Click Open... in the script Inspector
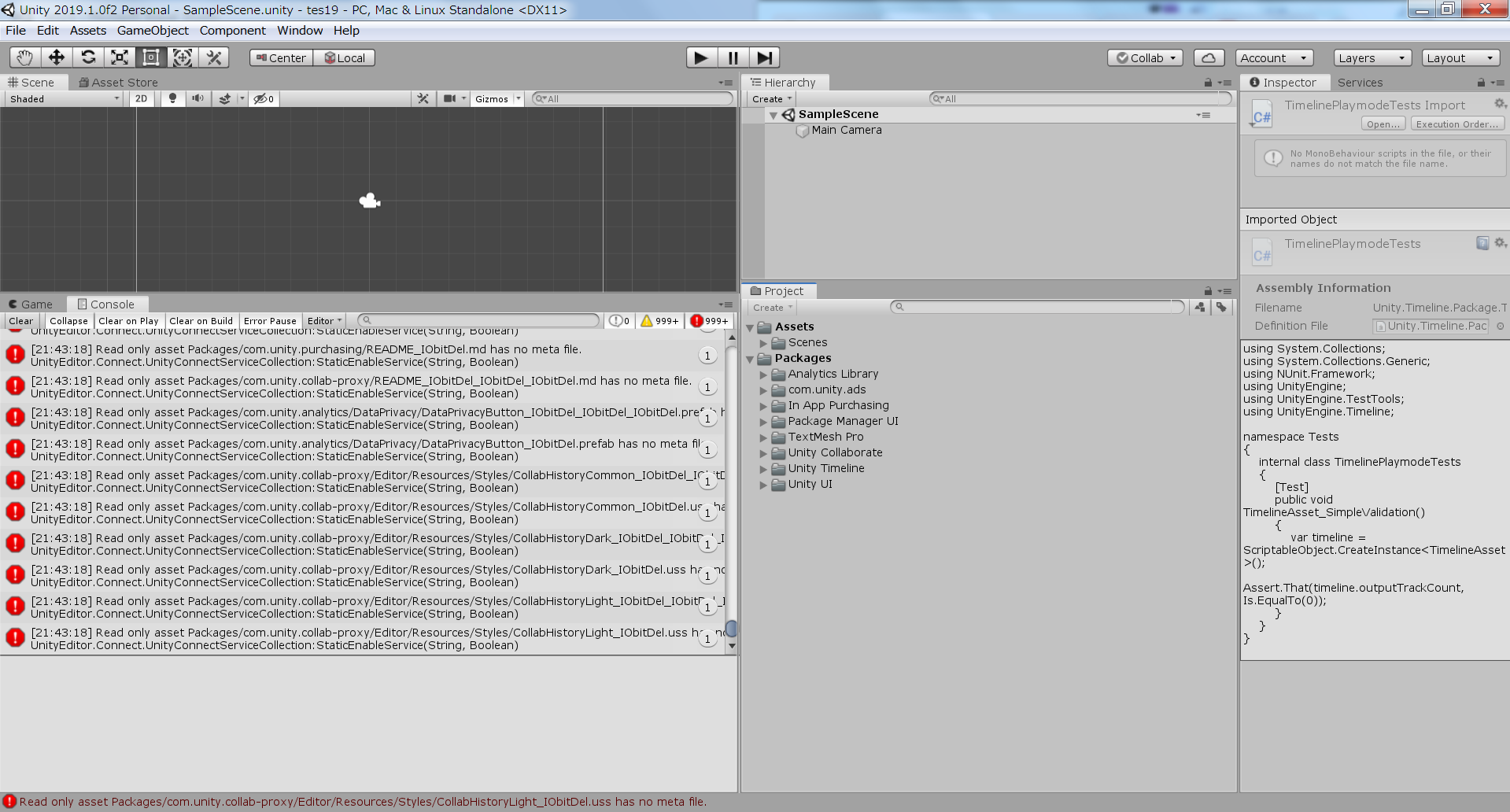The image size is (1510, 812). 1383,124
